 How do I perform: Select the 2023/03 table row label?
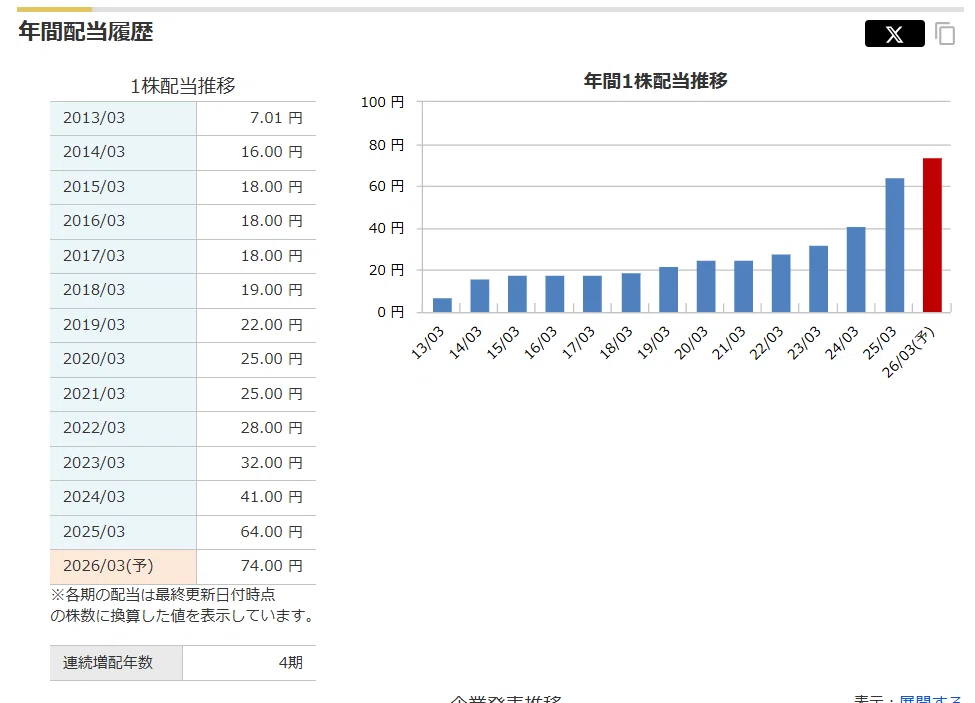click(94, 462)
